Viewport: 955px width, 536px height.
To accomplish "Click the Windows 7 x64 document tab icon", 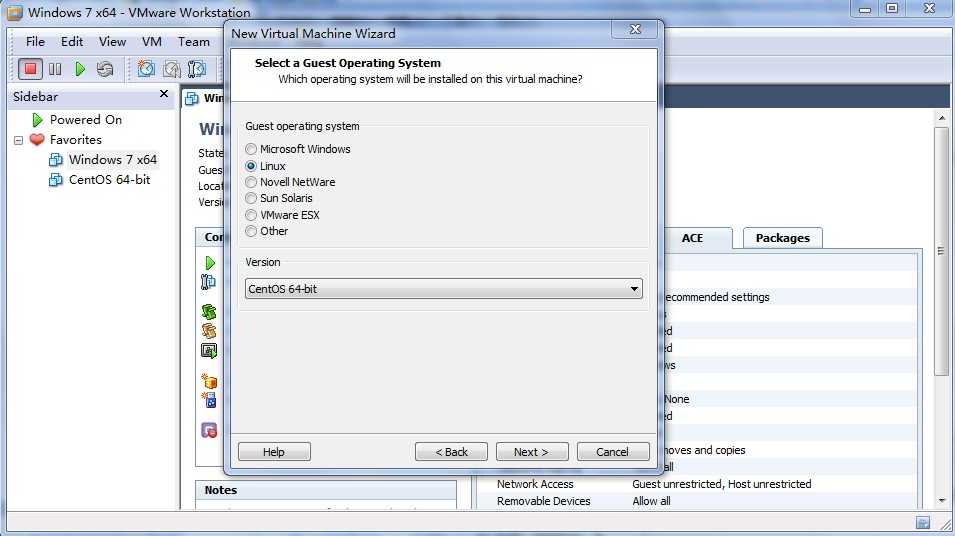I will [192, 98].
